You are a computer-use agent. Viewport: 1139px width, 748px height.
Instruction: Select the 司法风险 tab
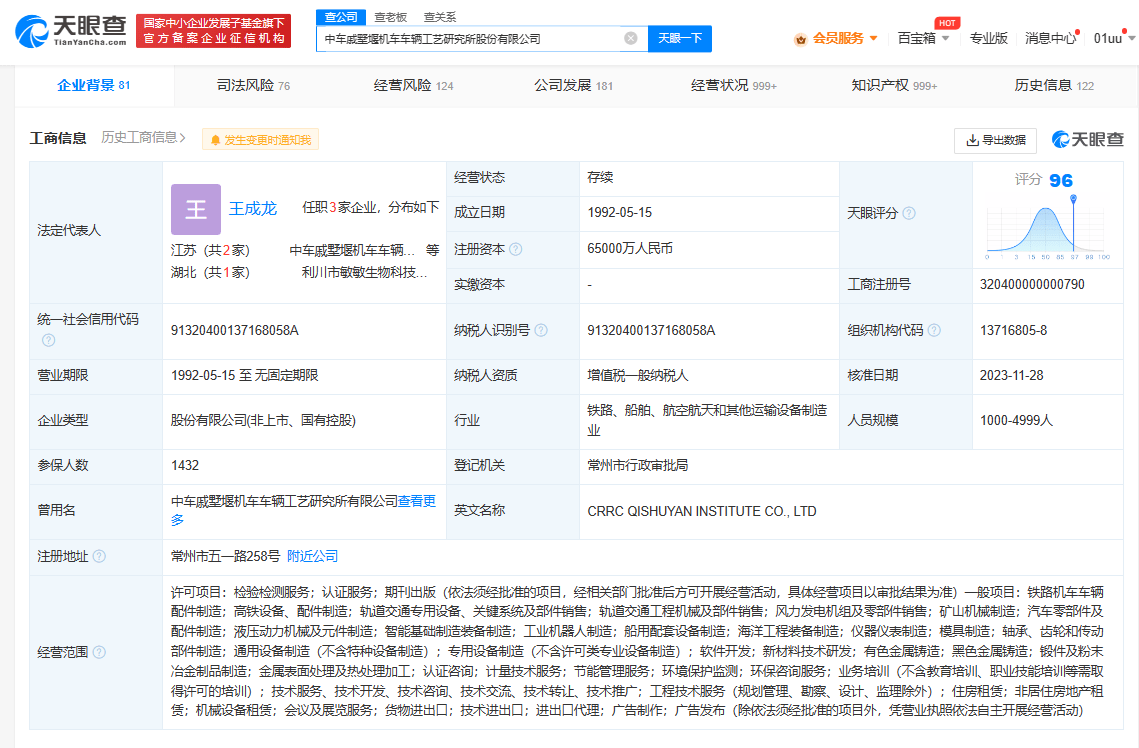(254, 86)
